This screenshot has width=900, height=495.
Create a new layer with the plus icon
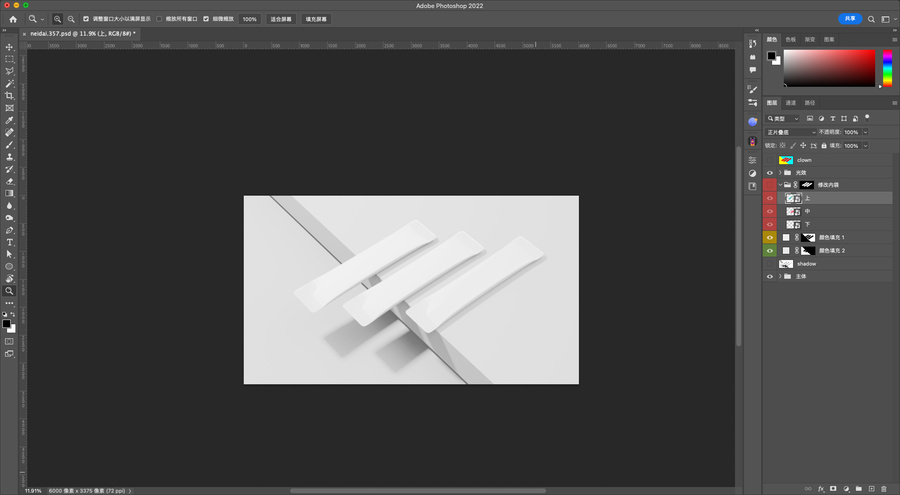pos(871,489)
